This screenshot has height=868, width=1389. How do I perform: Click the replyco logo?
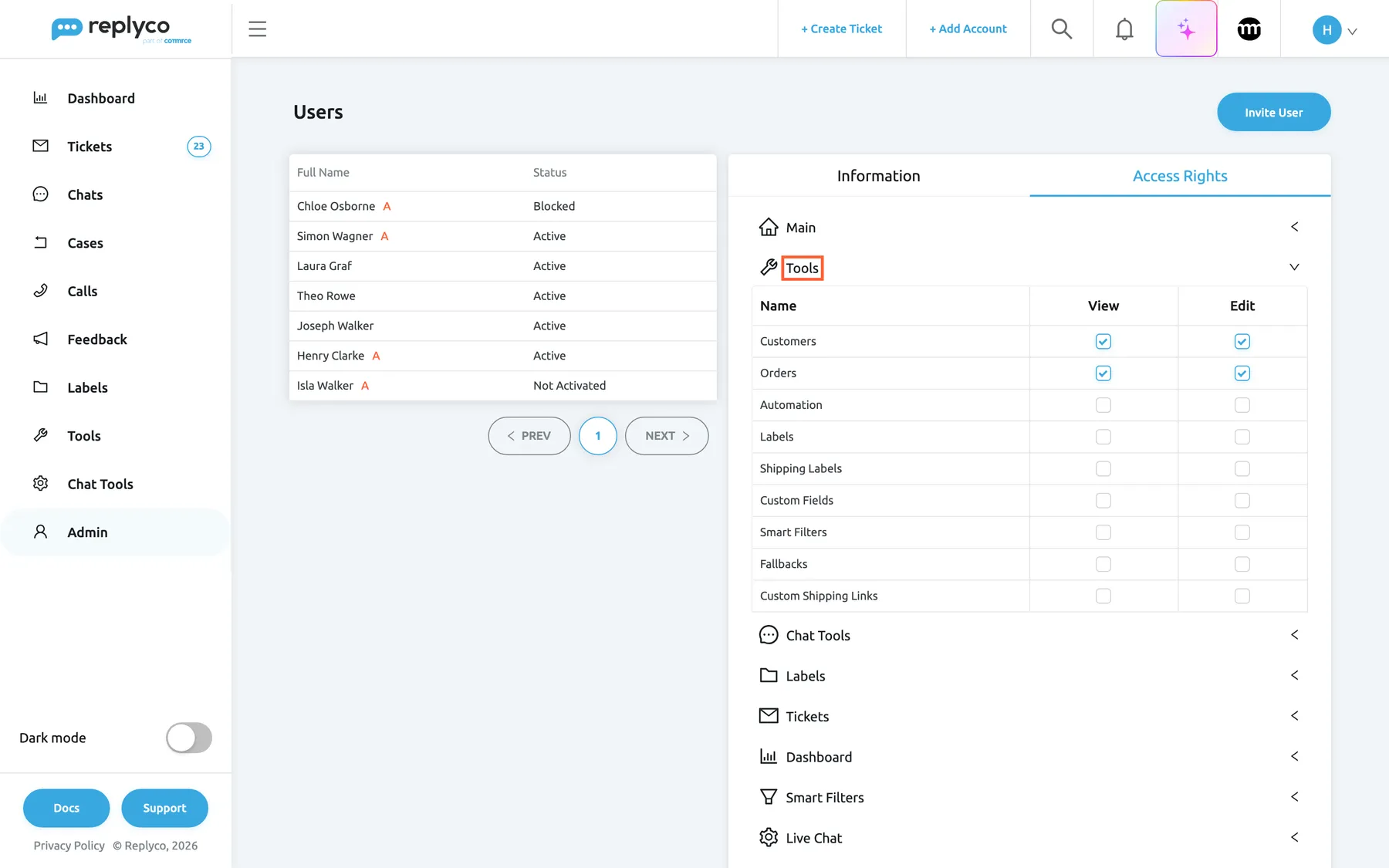(121, 29)
